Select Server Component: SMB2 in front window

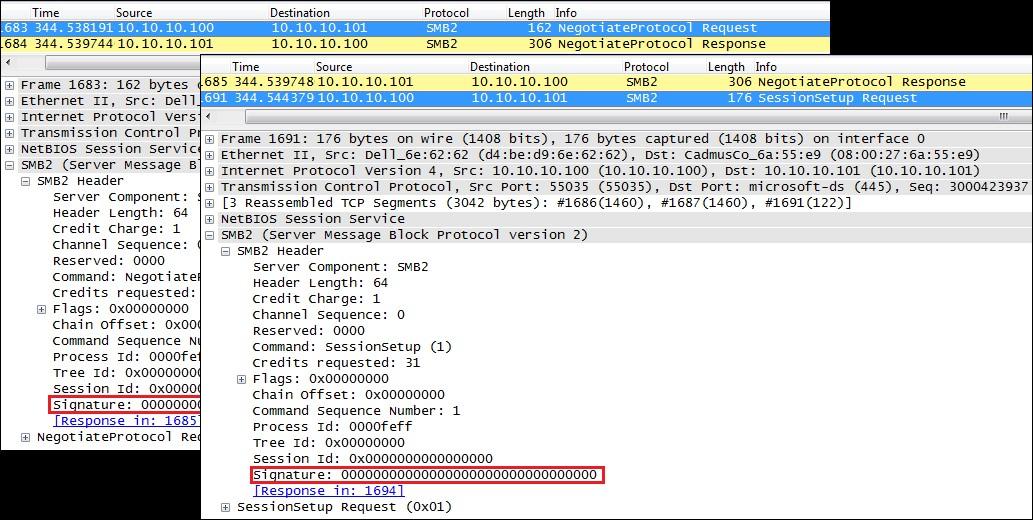340,267
